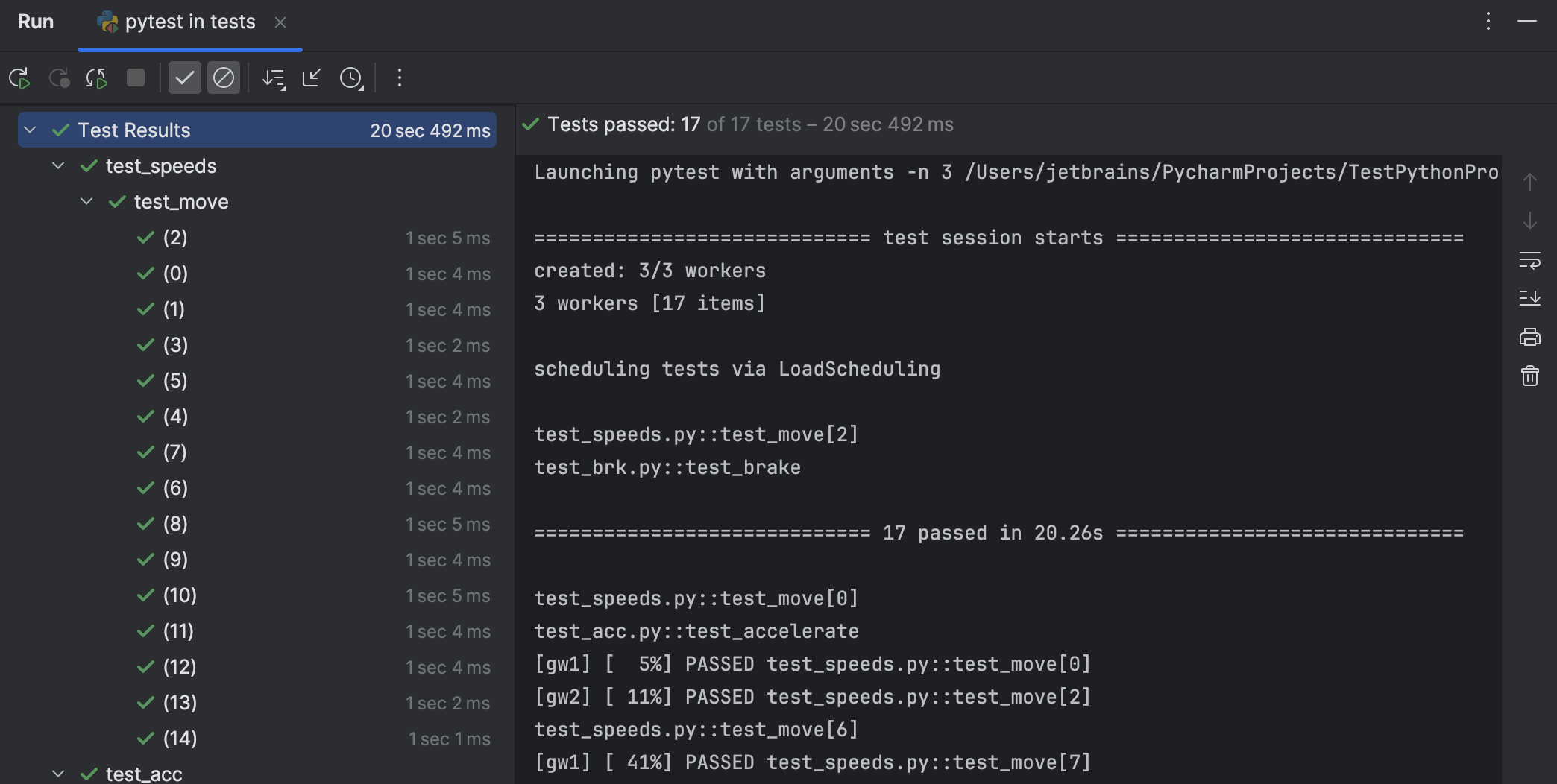This screenshot has height=784, width=1557.
Task: Enable soft-wrap in the console output
Action: [1530, 262]
